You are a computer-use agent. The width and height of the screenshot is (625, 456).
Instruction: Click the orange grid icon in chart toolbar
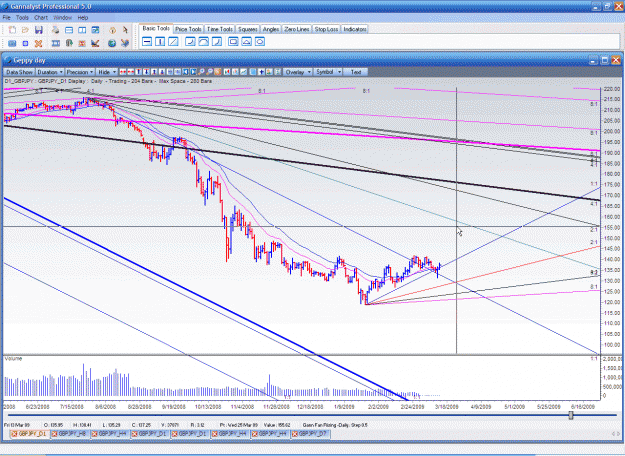pyautogui.click(x=218, y=72)
